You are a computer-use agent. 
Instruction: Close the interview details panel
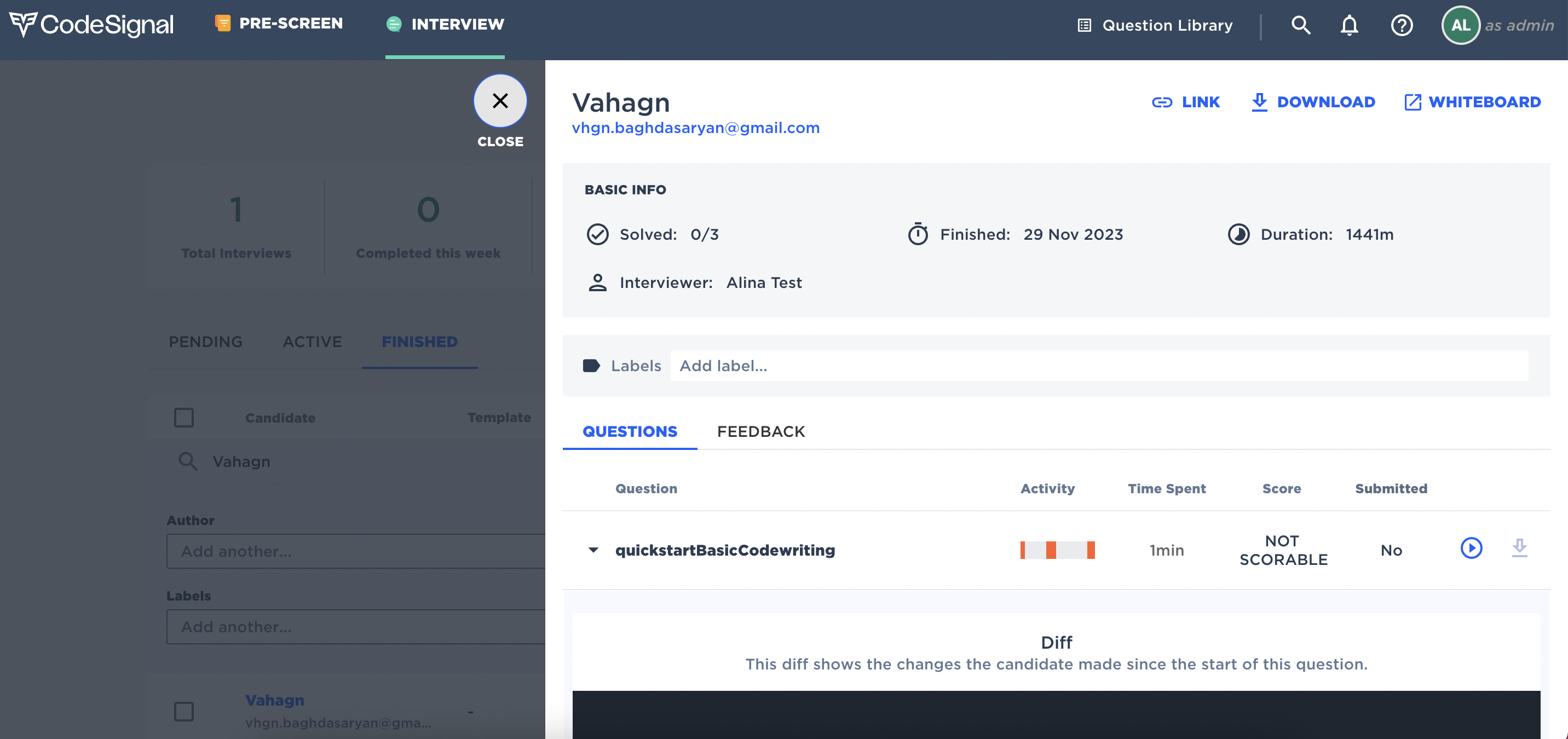pyautogui.click(x=500, y=101)
